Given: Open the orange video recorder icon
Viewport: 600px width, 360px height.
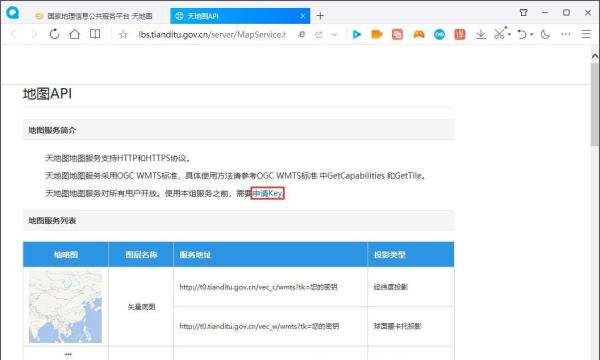Looking at the screenshot, I should pos(377,34).
